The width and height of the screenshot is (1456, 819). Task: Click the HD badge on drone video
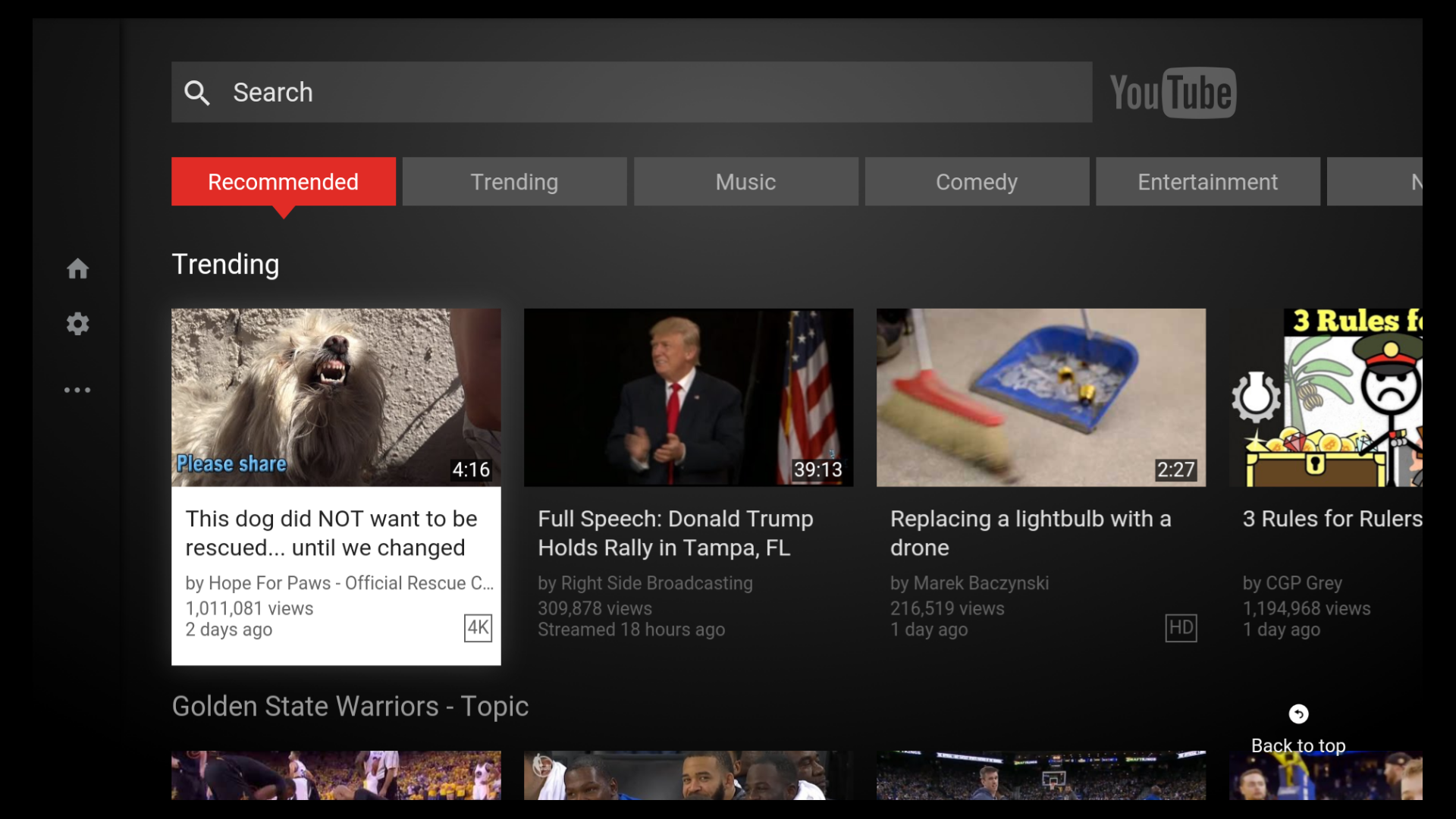[x=1181, y=628]
